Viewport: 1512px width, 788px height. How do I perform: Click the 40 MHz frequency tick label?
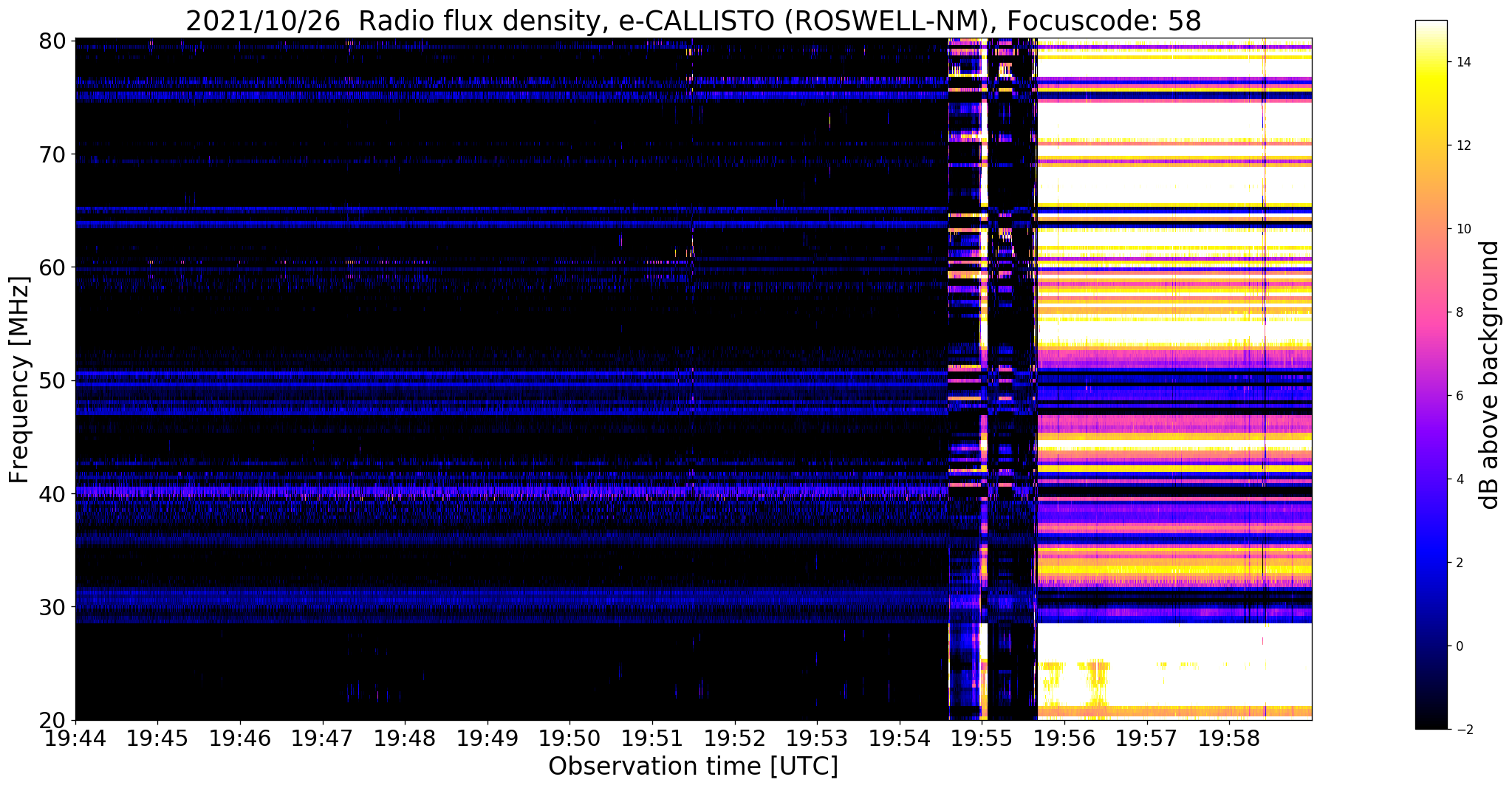point(52,494)
